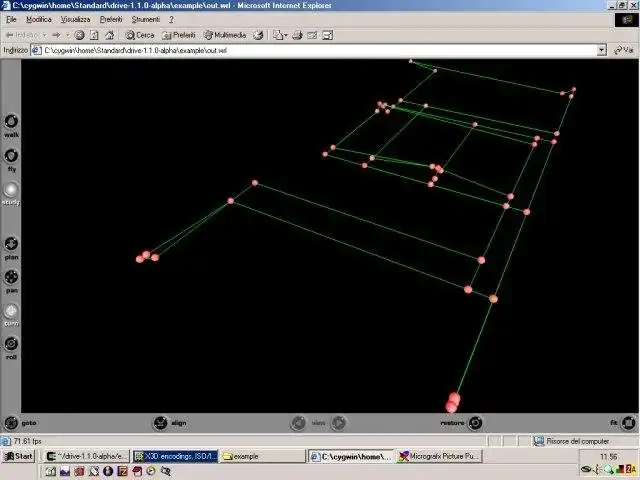
Task: Go to next viewpoint arrow
Action: (x=339, y=423)
